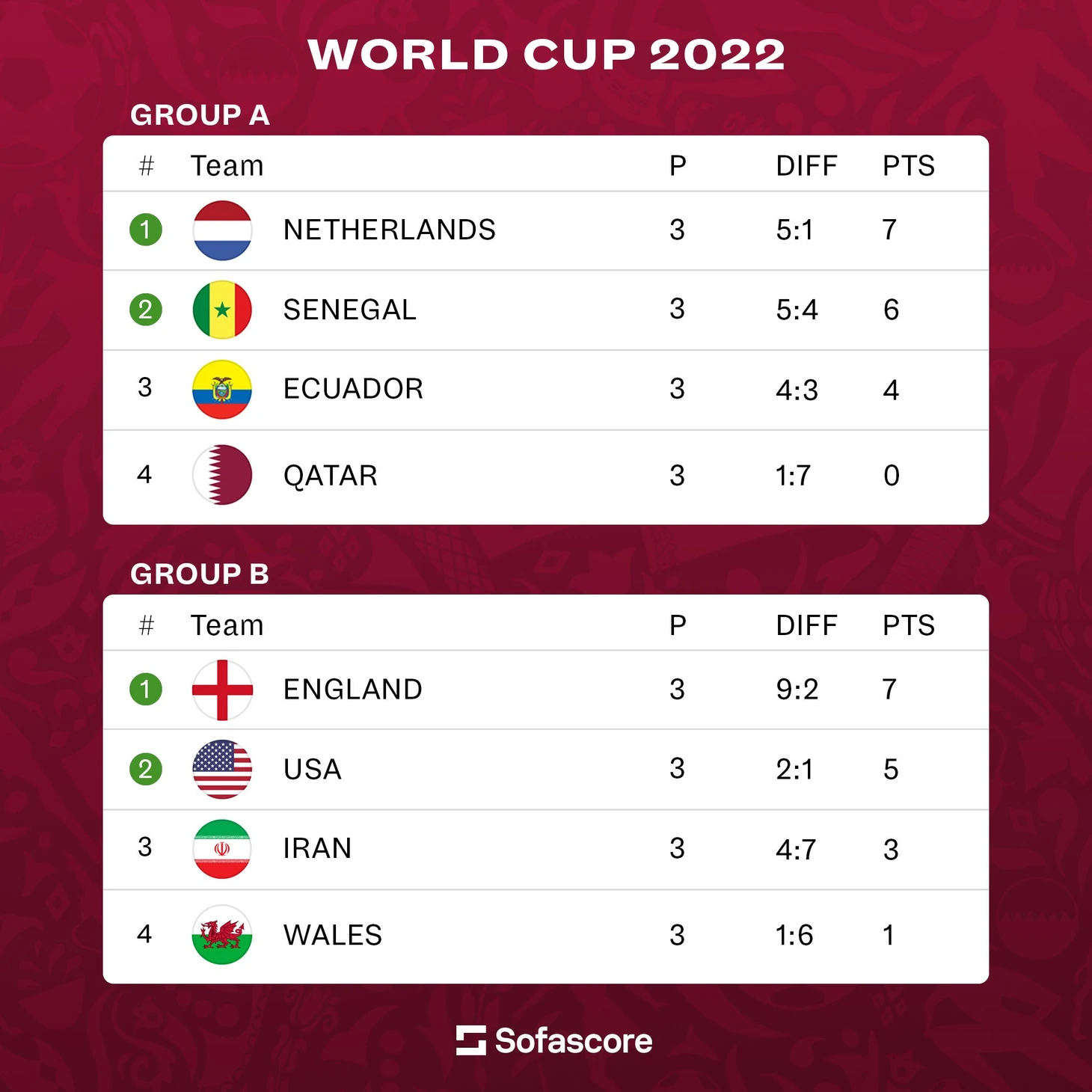Select the England flag icon
Image resolution: width=1092 pixels, height=1092 pixels.
(x=222, y=690)
